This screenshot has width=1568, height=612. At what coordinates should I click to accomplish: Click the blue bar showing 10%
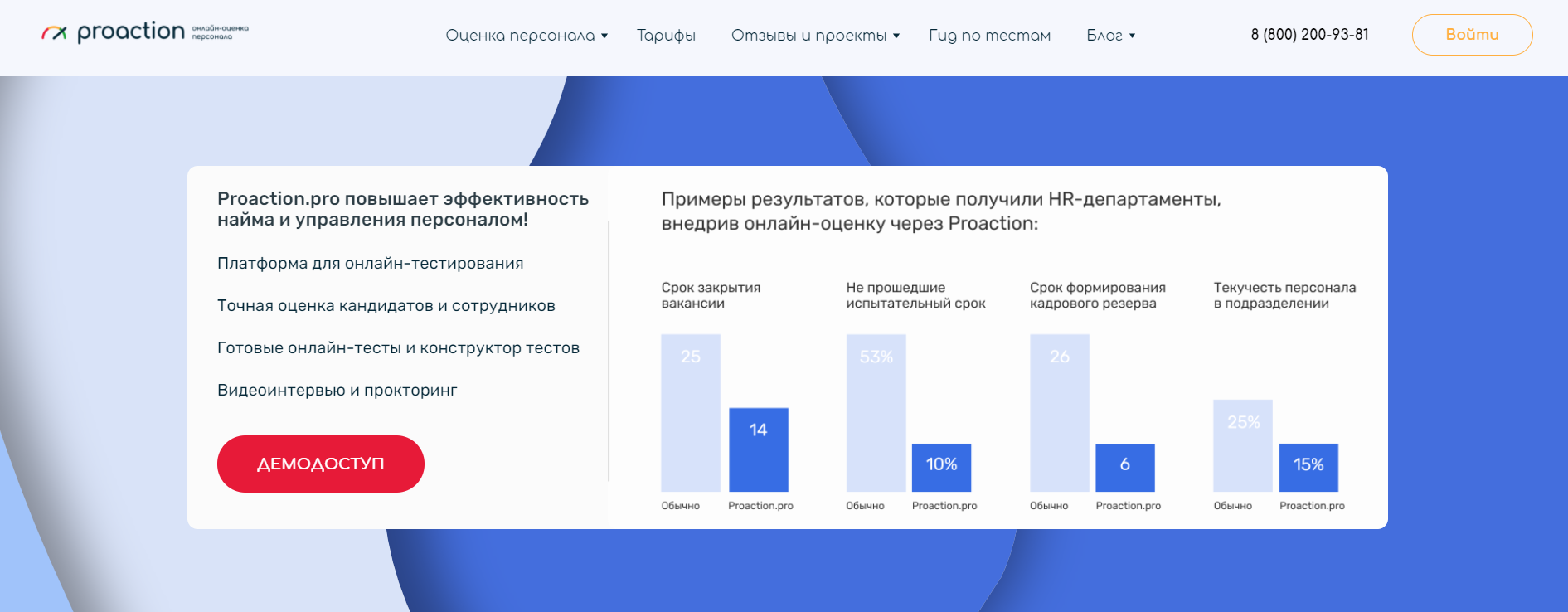click(941, 468)
